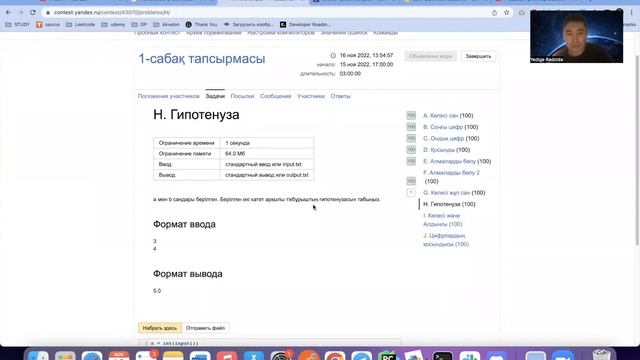Open problem A. Келесі сан
640x360 pixels.
coord(440,116)
